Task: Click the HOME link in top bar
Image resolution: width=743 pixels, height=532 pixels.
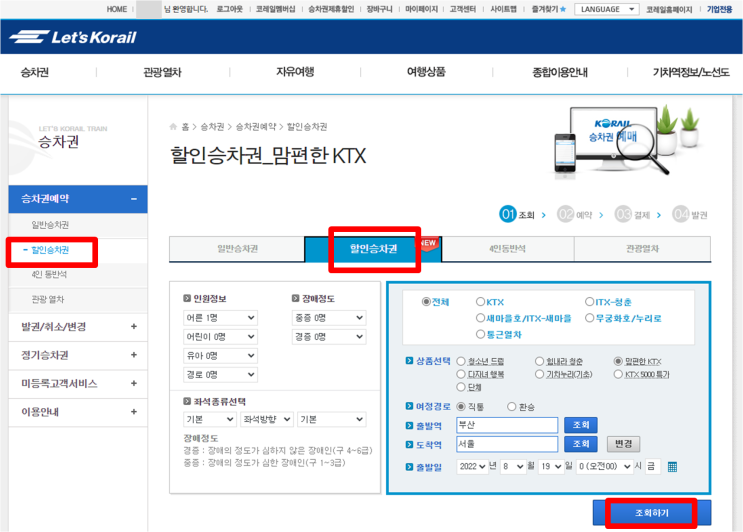Action: pos(117,9)
